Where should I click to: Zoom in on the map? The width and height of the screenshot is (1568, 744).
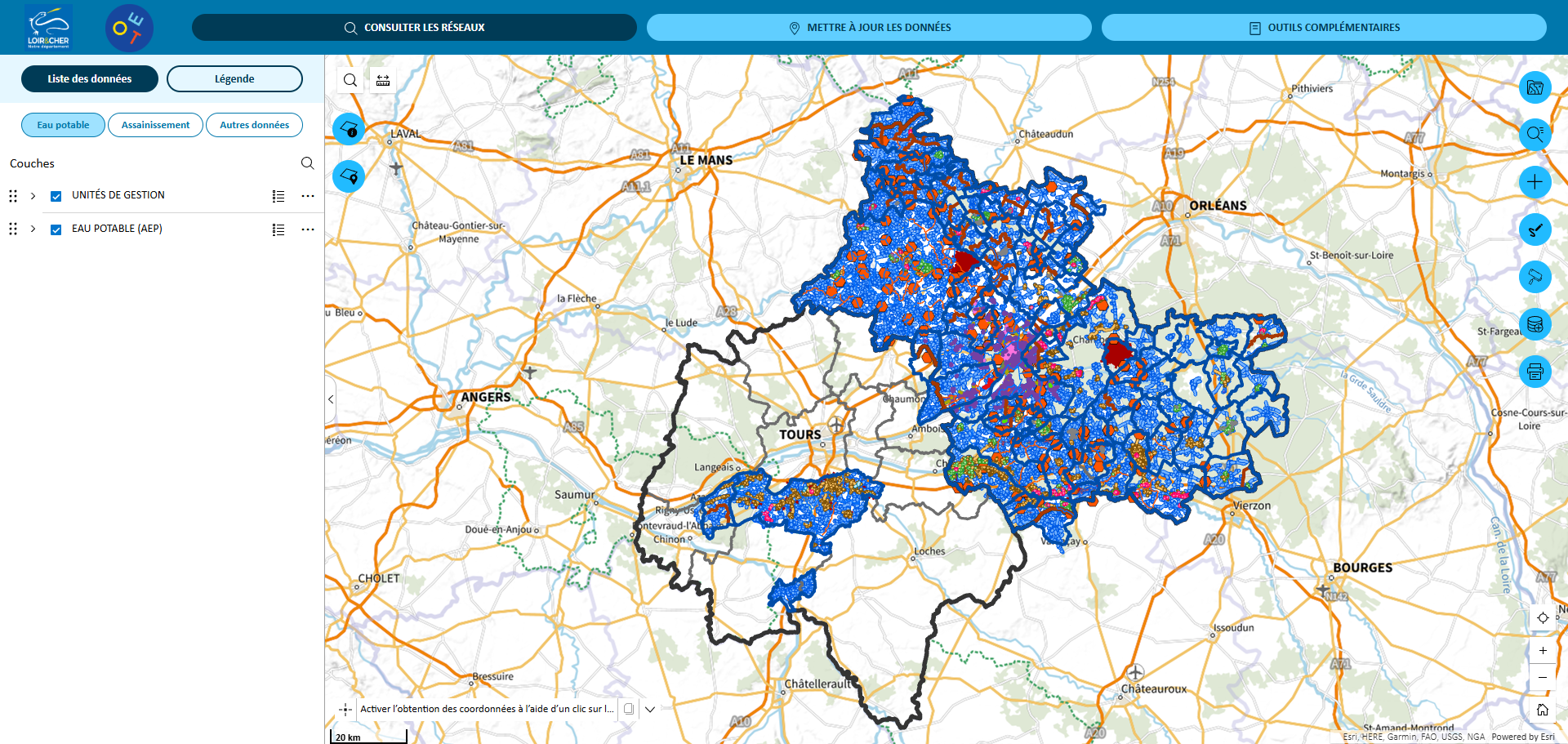(x=1543, y=651)
